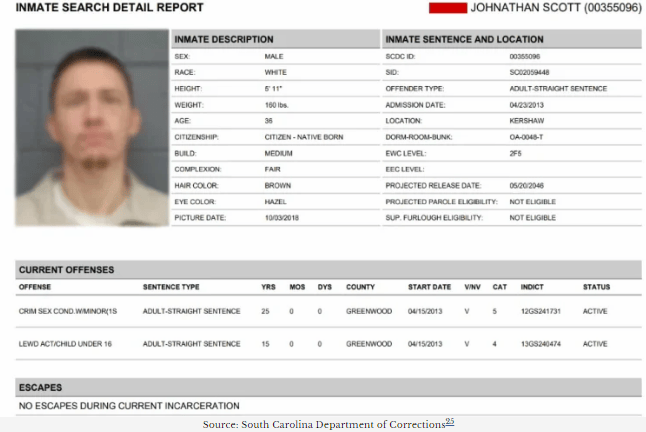Click the DYS column header
Viewport: 646px width, 432px height.
pos(325,287)
